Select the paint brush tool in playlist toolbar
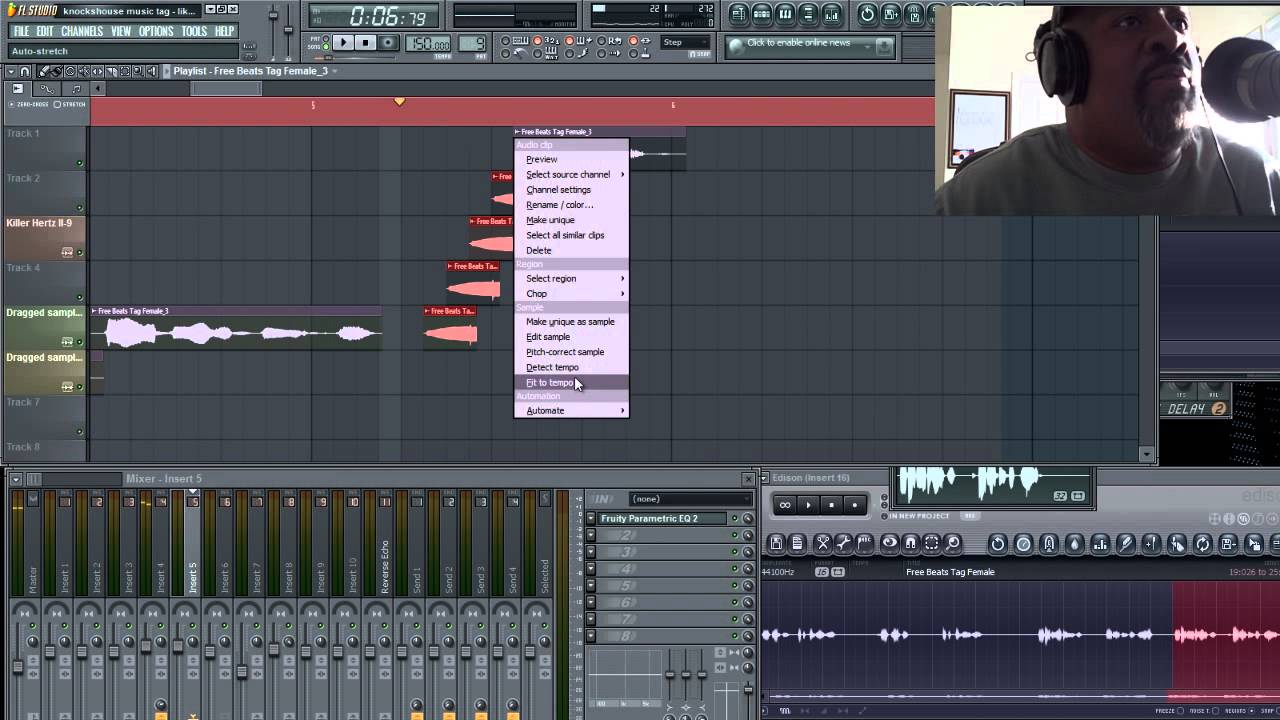The image size is (1280, 720). pyautogui.click(x=56, y=71)
